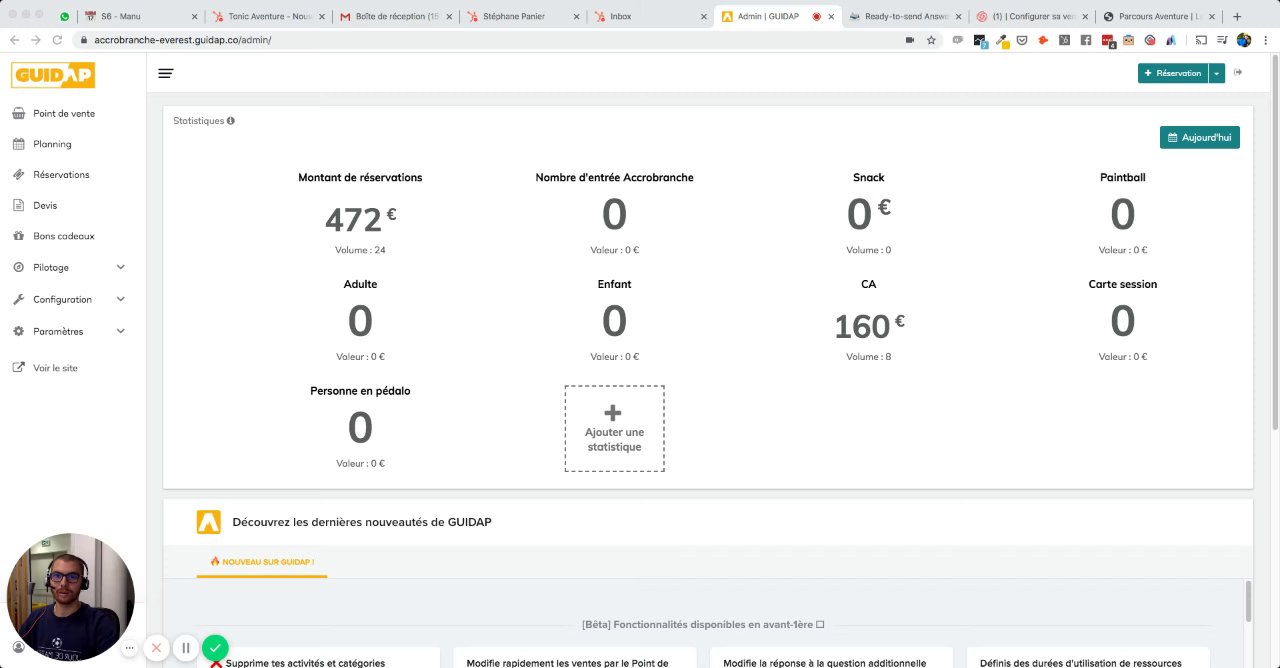Pause the screen recording
Image resolution: width=1280 pixels, height=668 pixels.
tap(186, 648)
